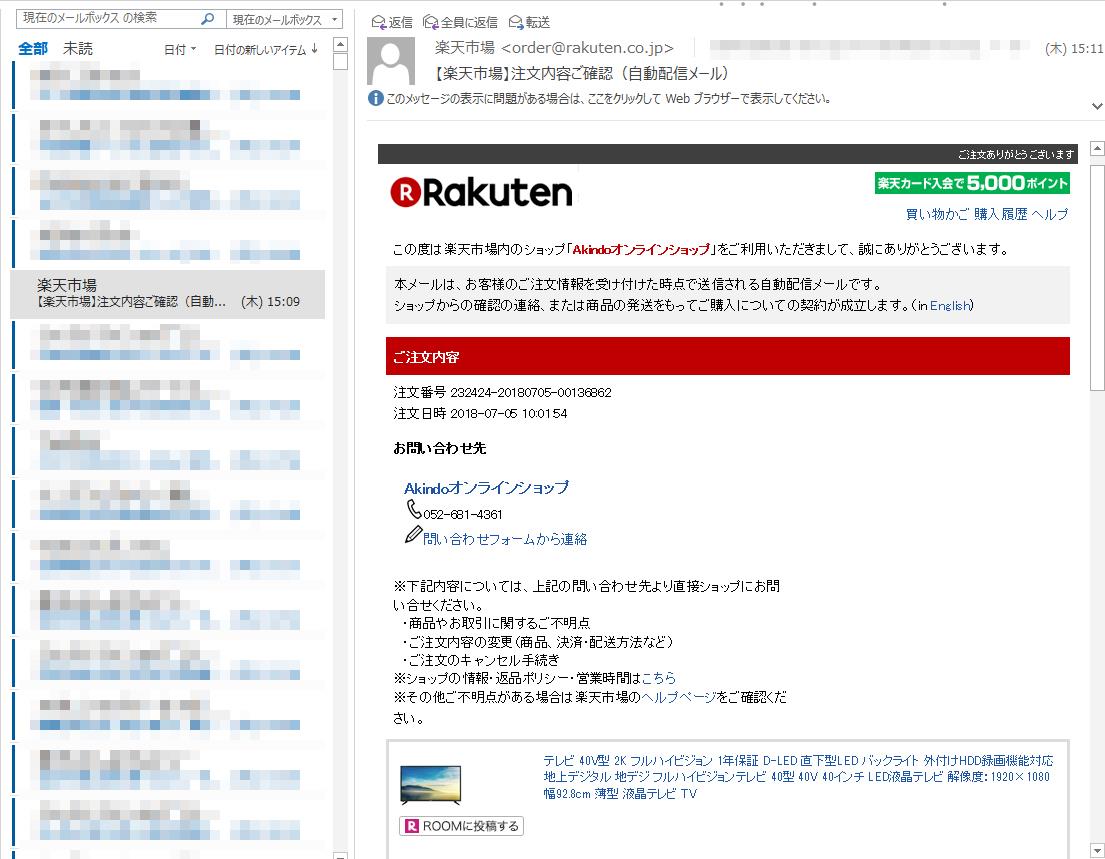Image resolution: width=1105 pixels, height=859 pixels.
Task: Click the message list scrollbar thumb
Action: tap(340, 62)
